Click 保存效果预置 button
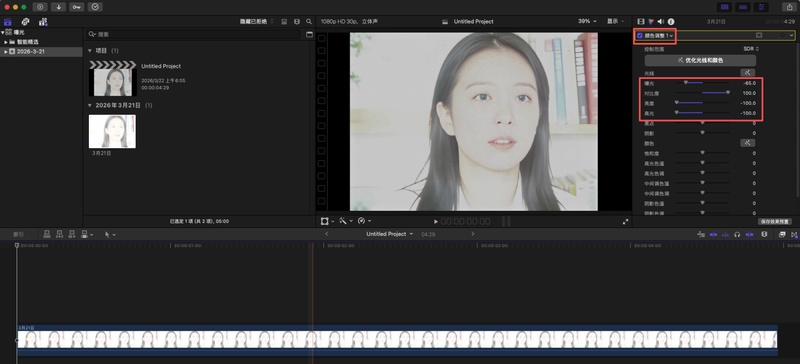The width and height of the screenshot is (800, 364). (774, 222)
